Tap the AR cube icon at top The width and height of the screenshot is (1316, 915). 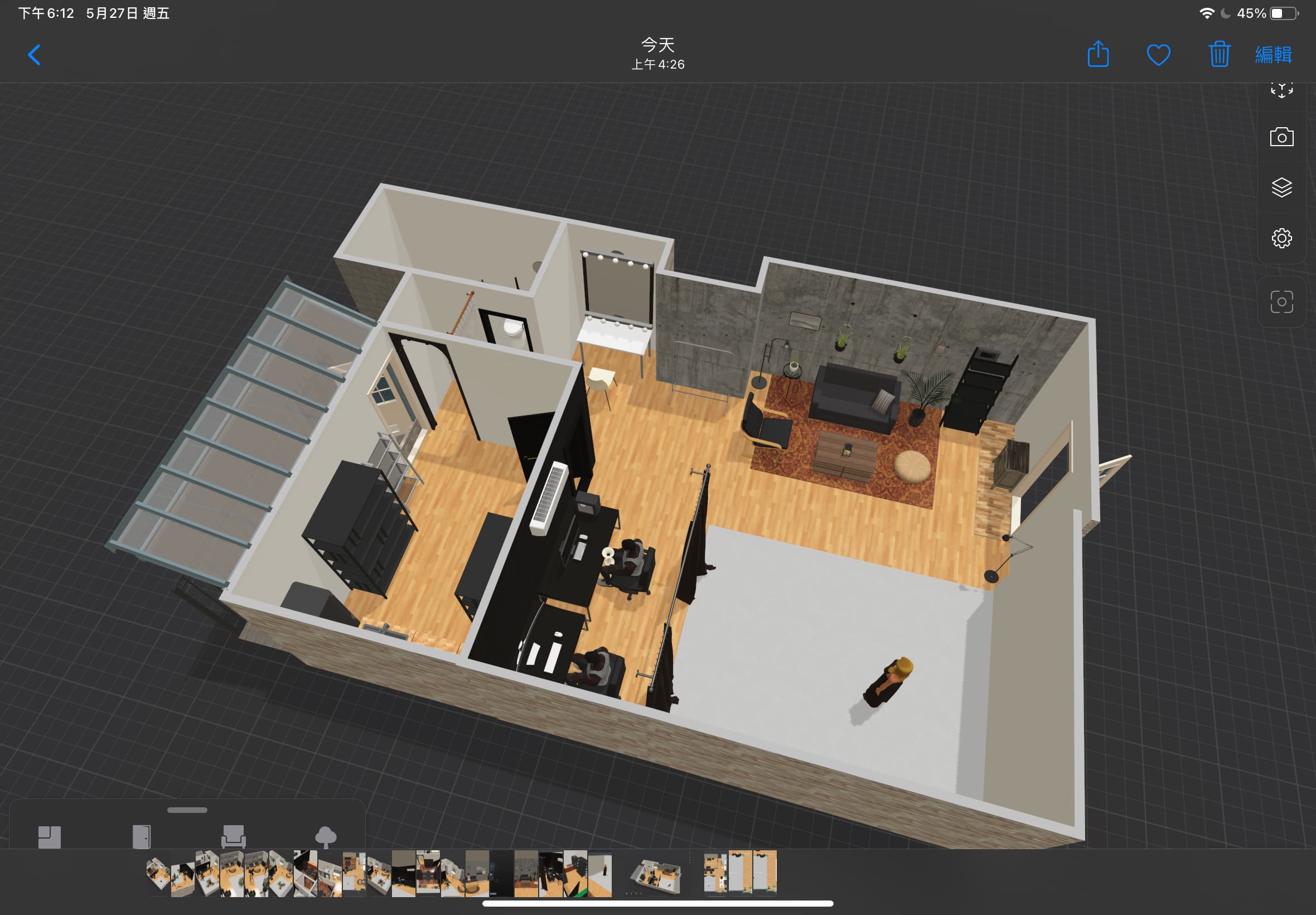coord(1281,90)
